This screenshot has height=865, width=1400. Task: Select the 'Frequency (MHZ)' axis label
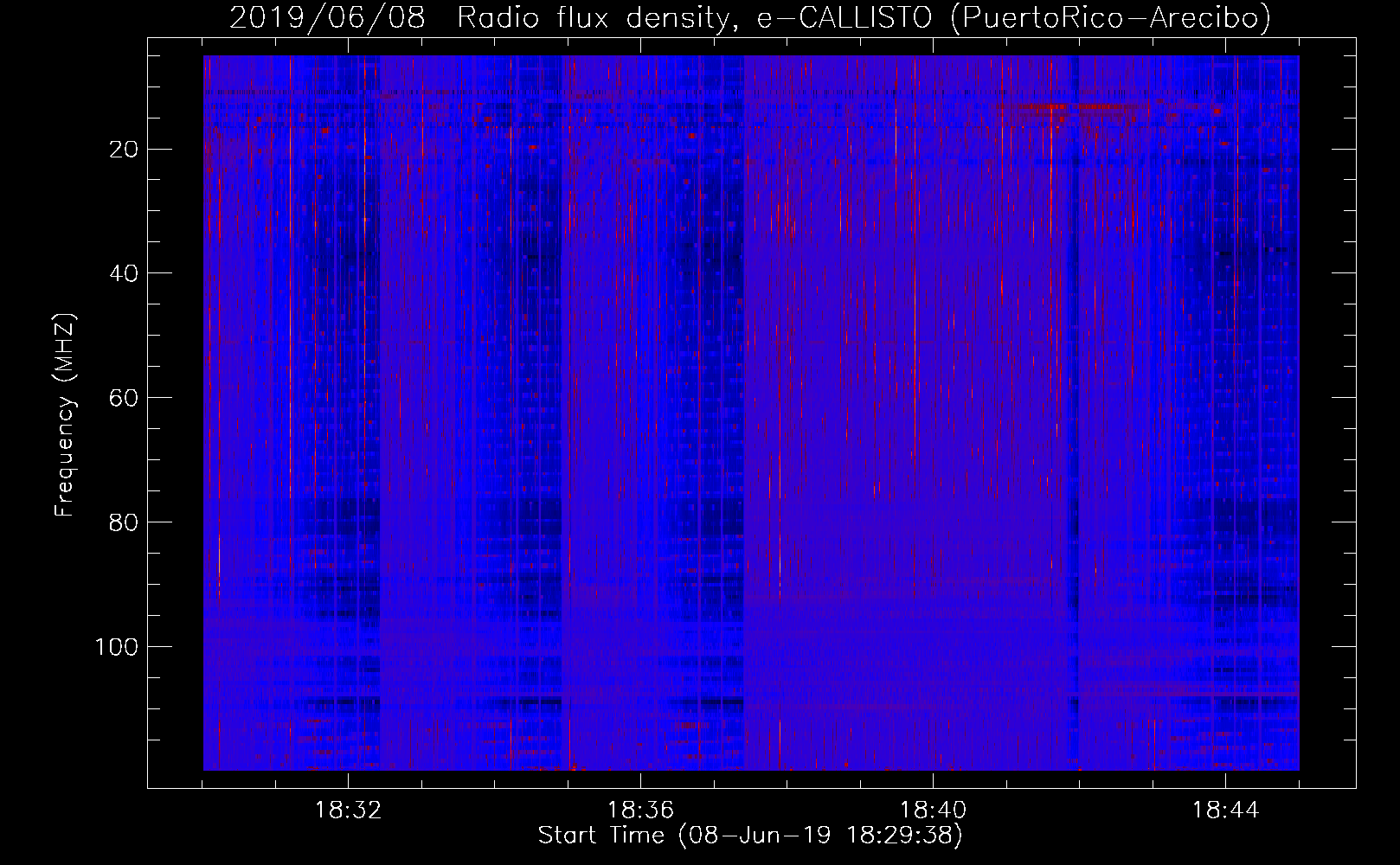pos(65,415)
